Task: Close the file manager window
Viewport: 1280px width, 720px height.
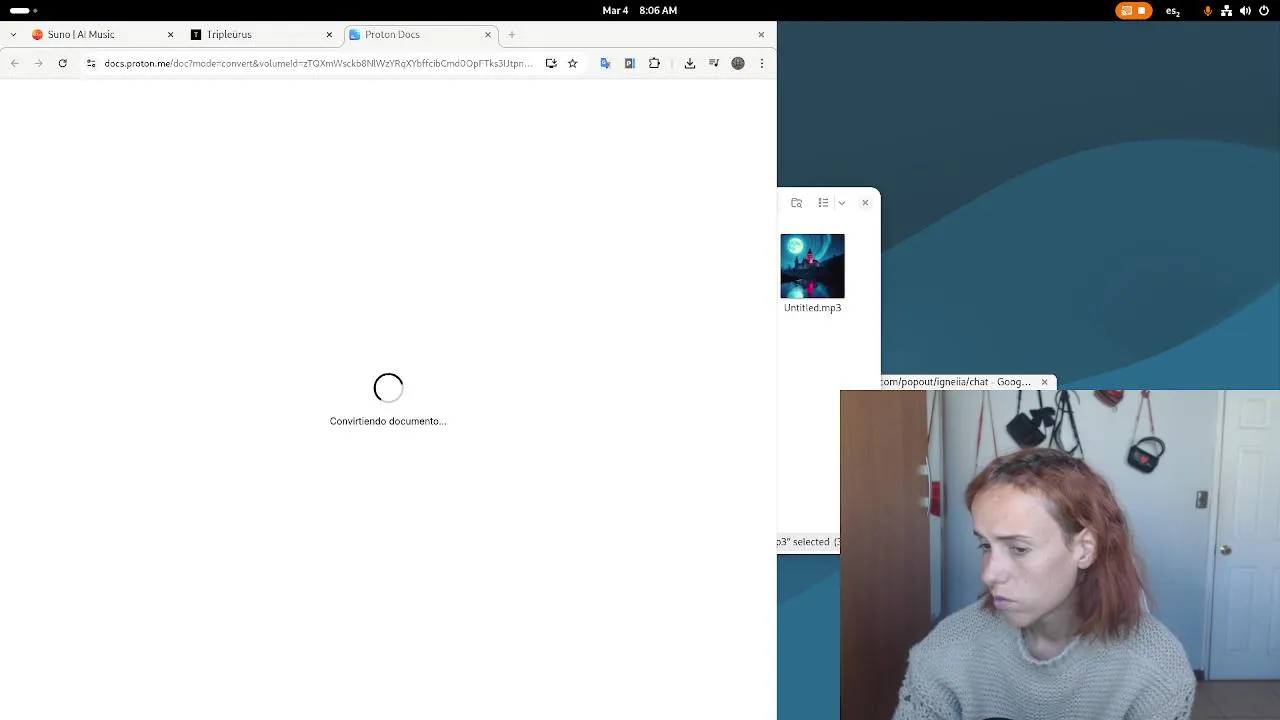Action: tap(865, 203)
